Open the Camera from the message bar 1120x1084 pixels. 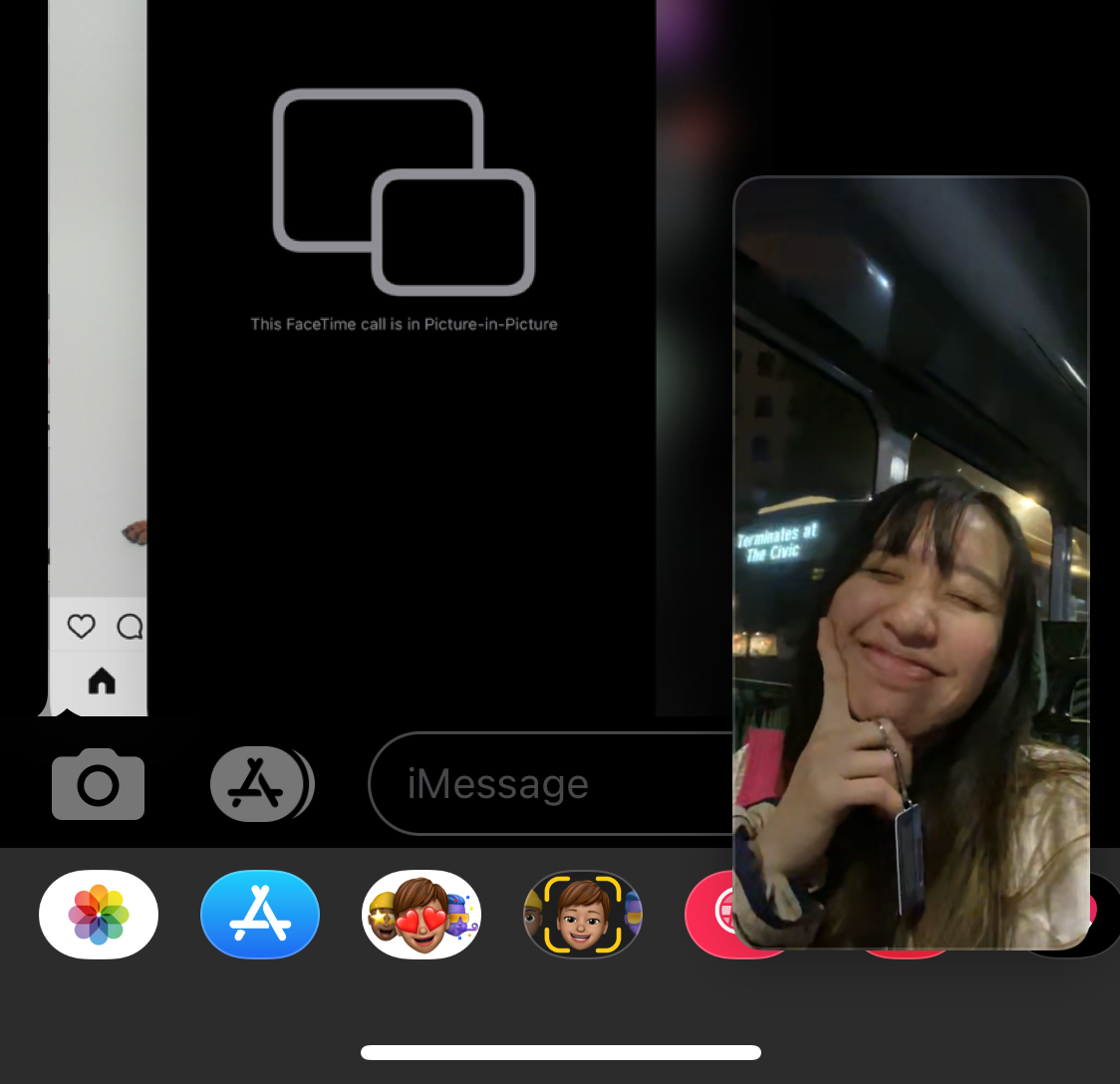[98, 785]
